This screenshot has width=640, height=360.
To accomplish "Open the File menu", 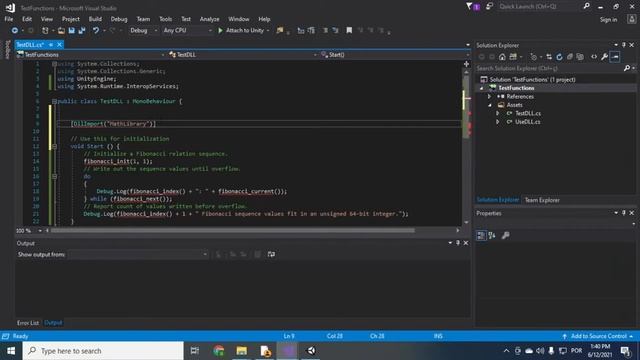I will 9,19.
